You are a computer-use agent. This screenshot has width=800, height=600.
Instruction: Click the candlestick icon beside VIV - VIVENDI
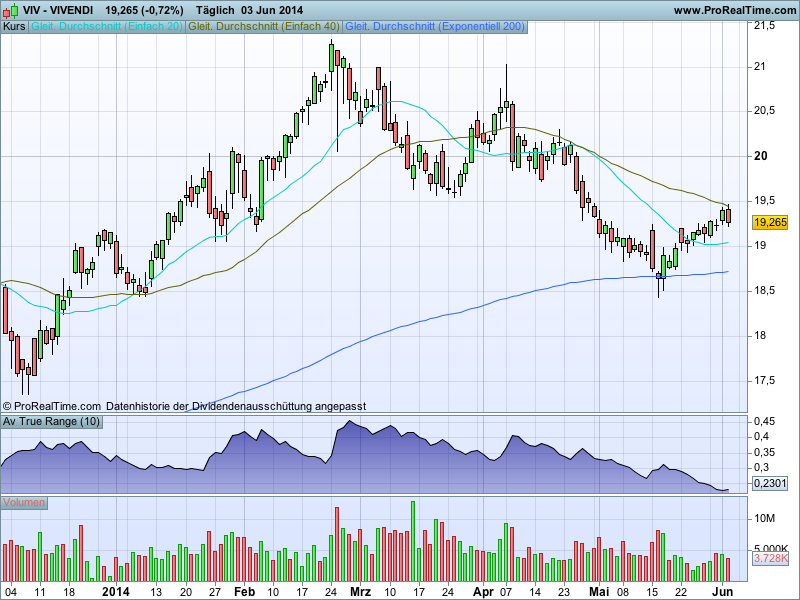[x=11, y=10]
